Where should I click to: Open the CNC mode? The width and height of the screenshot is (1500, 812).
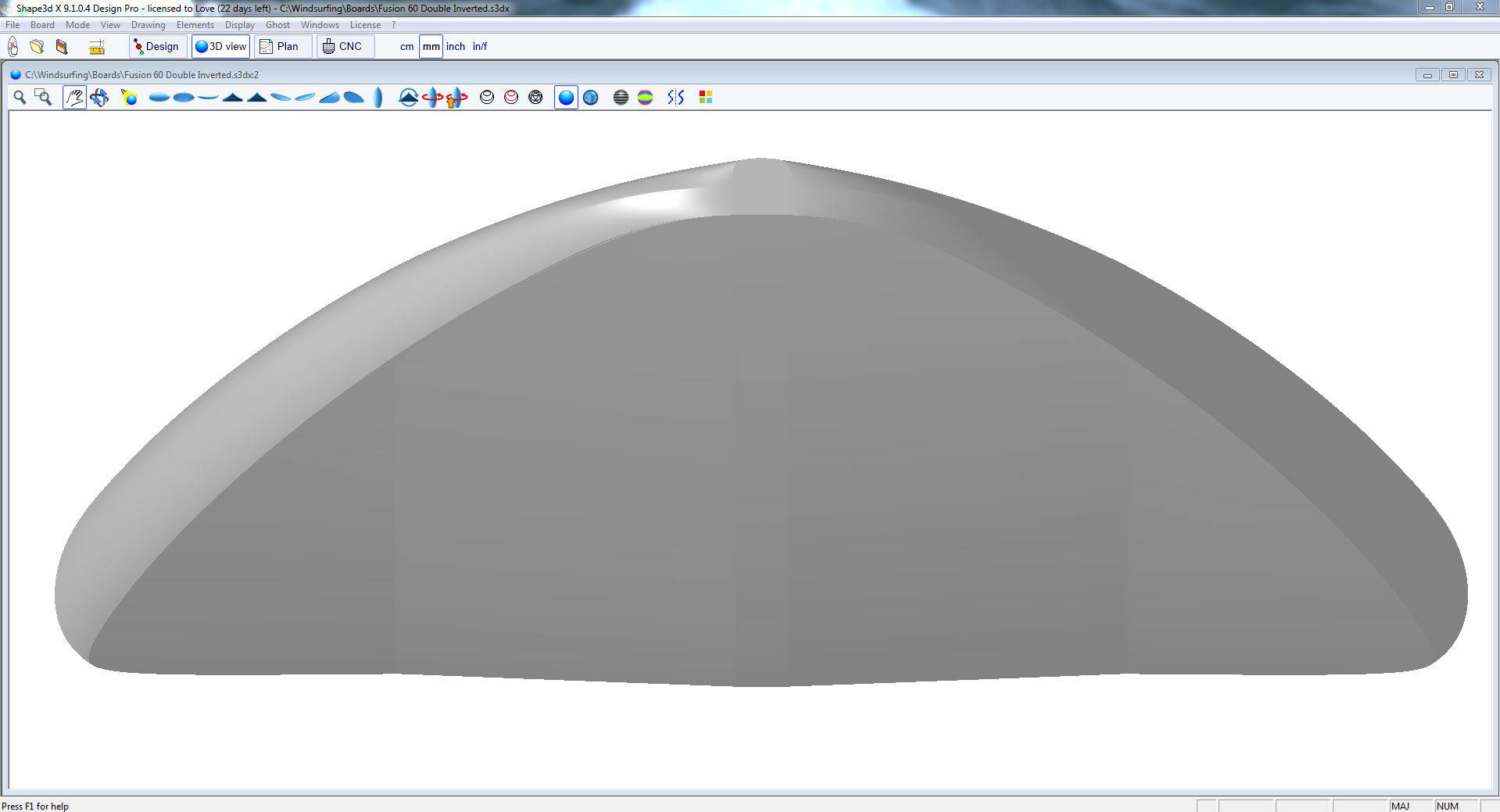pyautogui.click(x=344, y=47)
